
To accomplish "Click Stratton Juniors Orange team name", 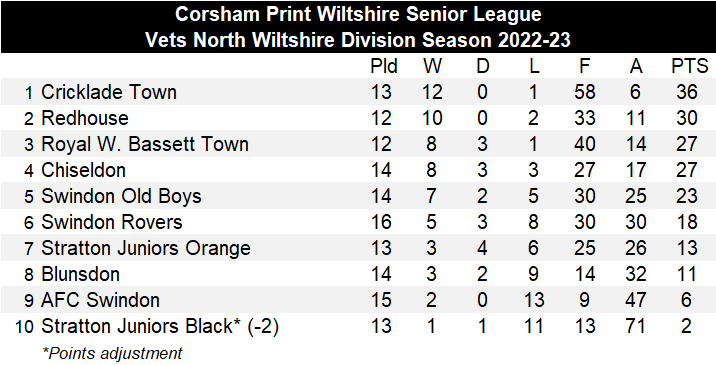I will (146, 249).
